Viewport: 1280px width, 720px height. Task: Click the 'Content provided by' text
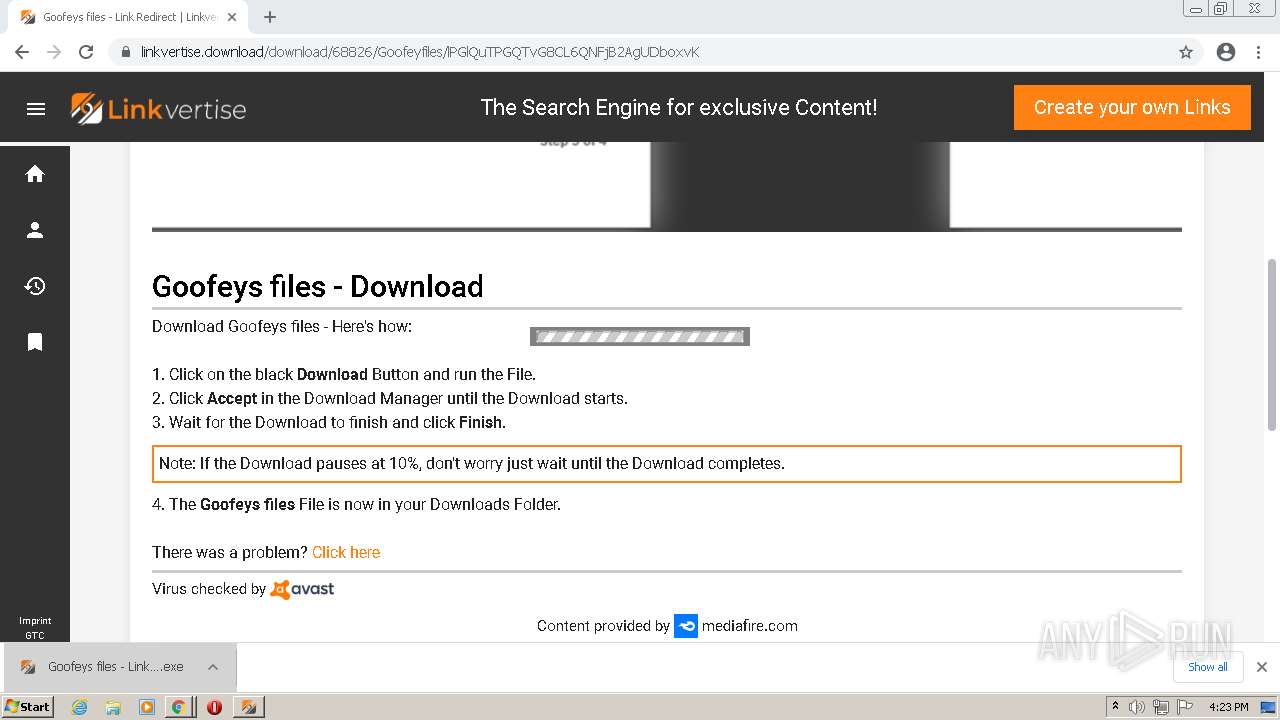(x=603, y=626)
